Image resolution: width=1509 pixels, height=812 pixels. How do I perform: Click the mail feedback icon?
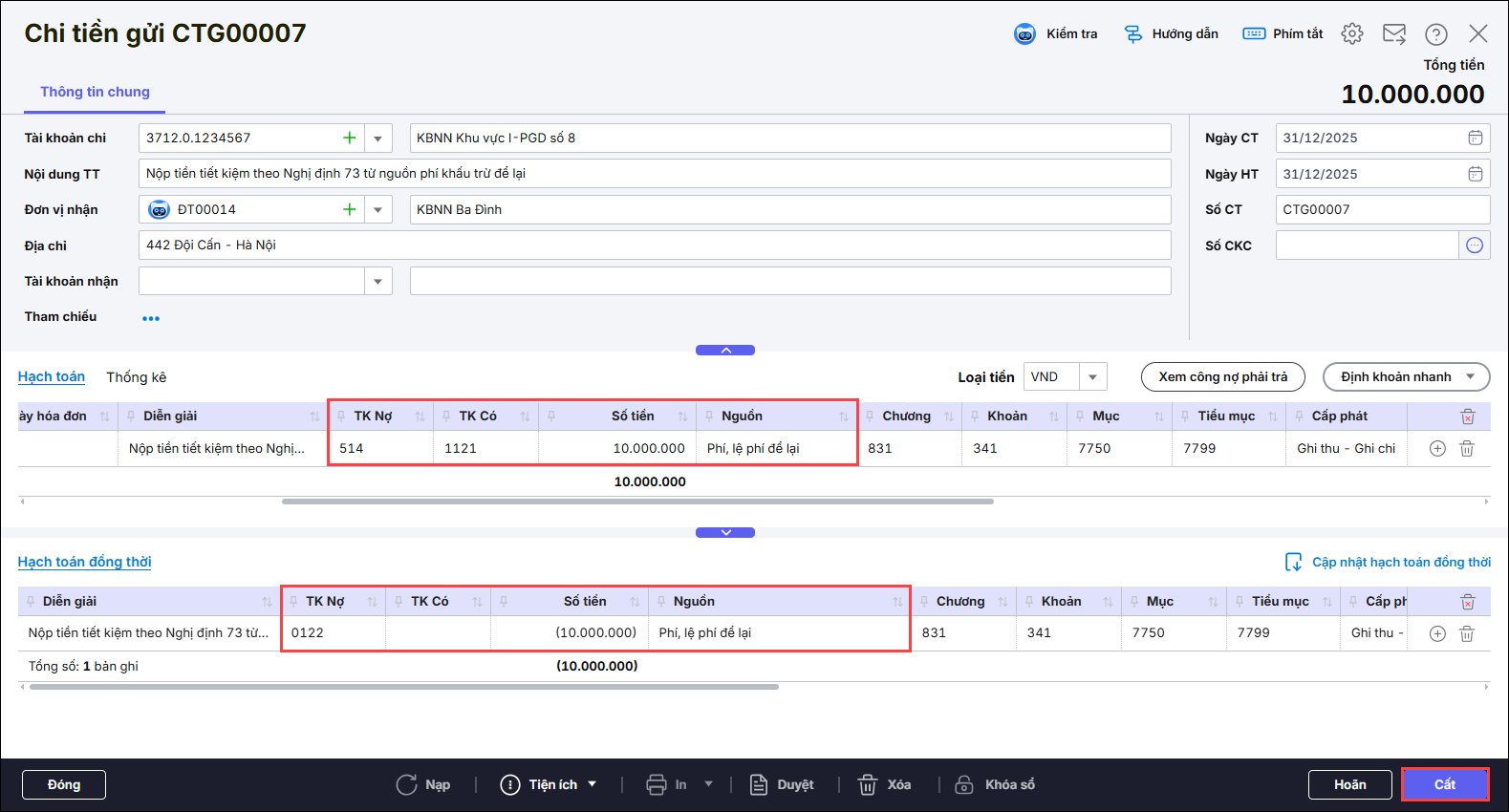(1394, 34)
